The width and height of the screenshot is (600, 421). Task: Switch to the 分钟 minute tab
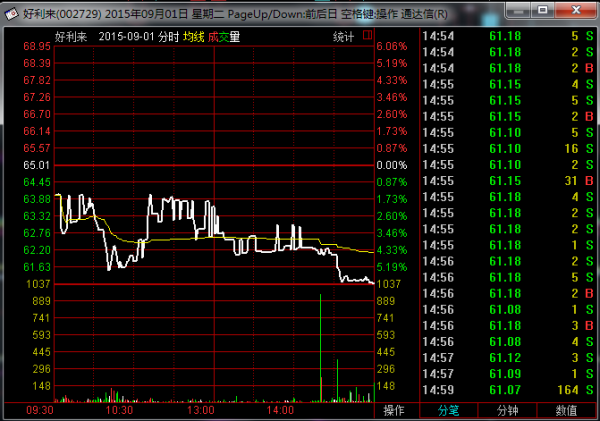(x=508, y=410)
